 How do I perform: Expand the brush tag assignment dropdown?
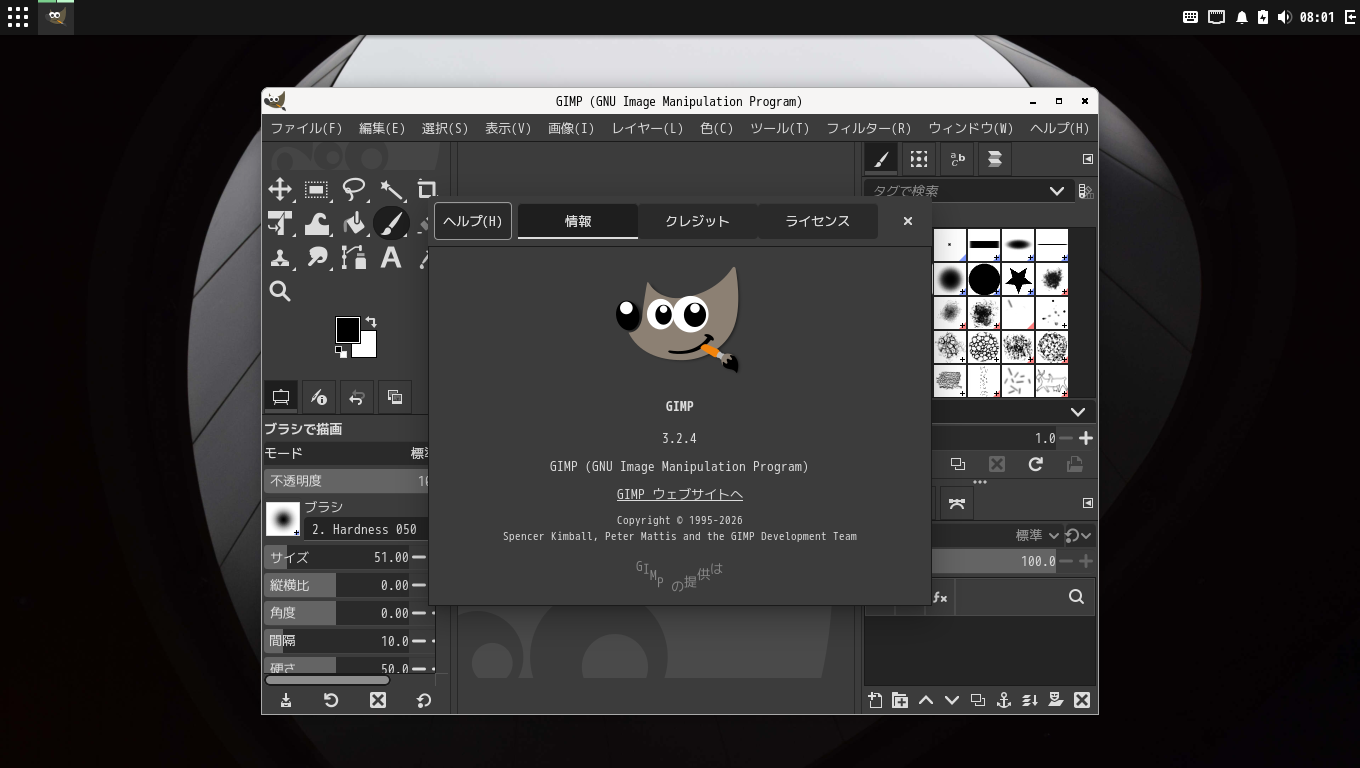(x=1077, y=412)
